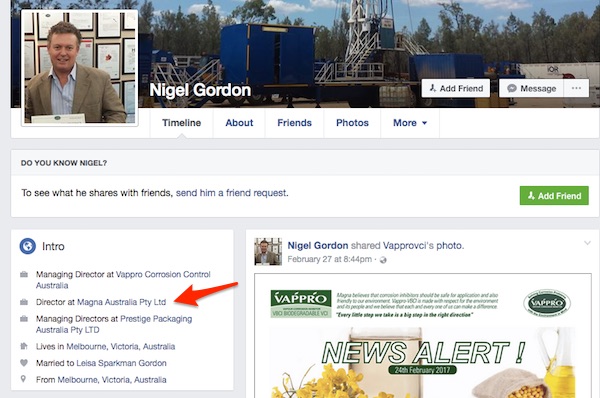This screenshot has height=398, width=600.
Task: Click the Nigel Gordon name on cover photo
Action: [200, 90]
